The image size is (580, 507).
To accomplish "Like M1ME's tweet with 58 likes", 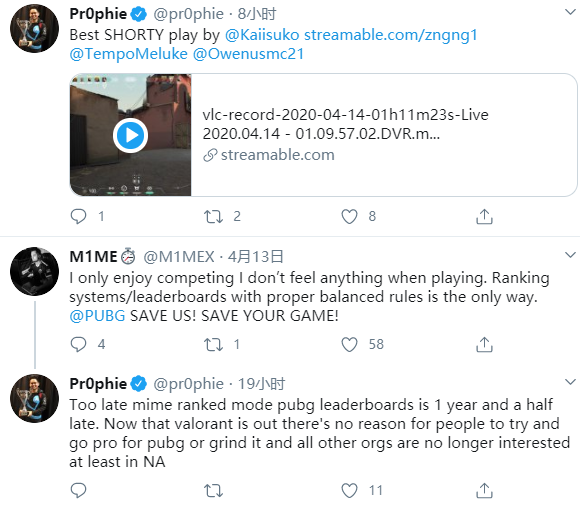I will (349, 344).
